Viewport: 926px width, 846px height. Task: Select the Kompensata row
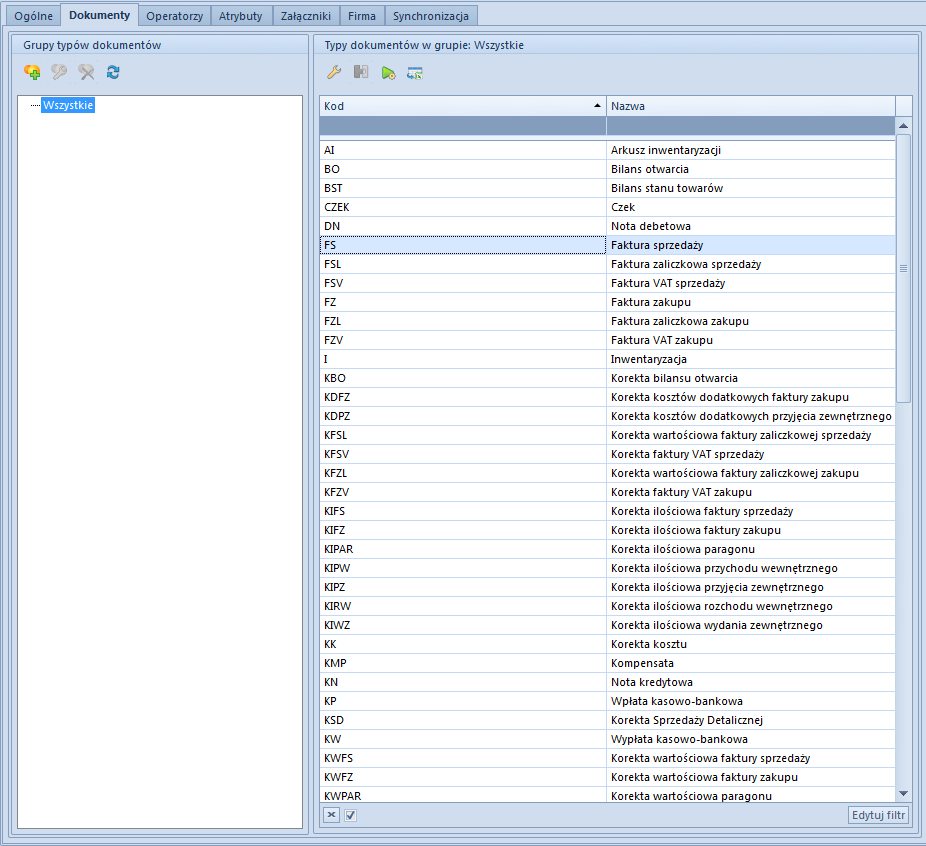click(607, 663)
